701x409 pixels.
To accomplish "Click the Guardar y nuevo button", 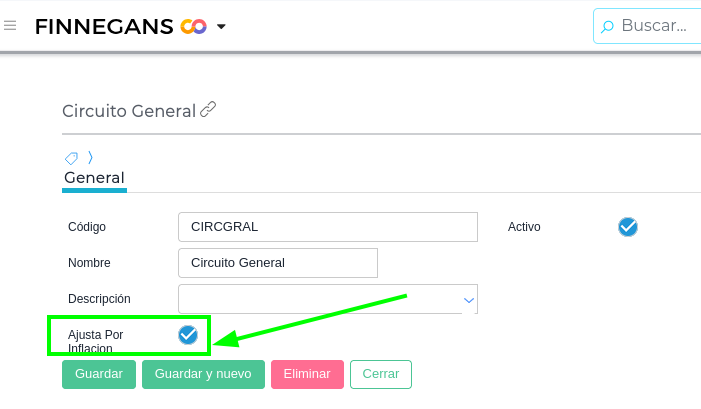I will pos(203,374).
